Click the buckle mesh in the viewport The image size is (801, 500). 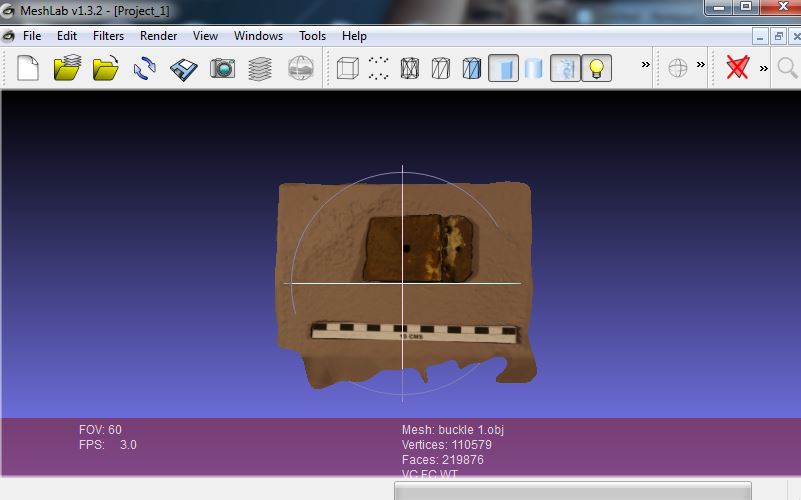[420, 248]
